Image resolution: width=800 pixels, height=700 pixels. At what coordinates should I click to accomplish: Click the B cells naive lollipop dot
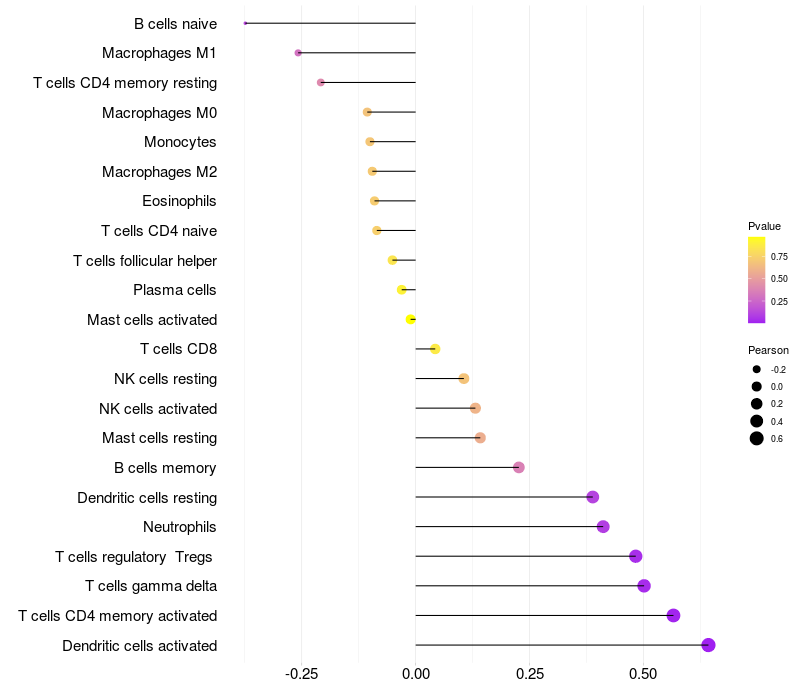[x=245, y=23]
